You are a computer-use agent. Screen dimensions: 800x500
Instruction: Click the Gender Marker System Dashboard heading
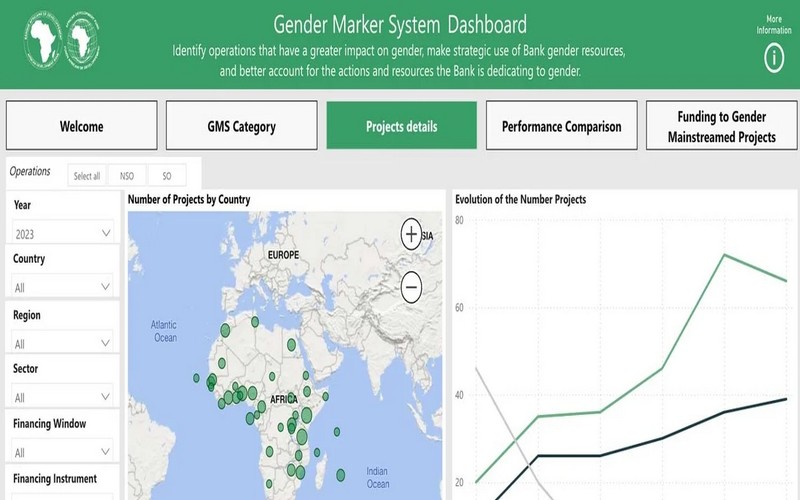click(x=399, y=24)
